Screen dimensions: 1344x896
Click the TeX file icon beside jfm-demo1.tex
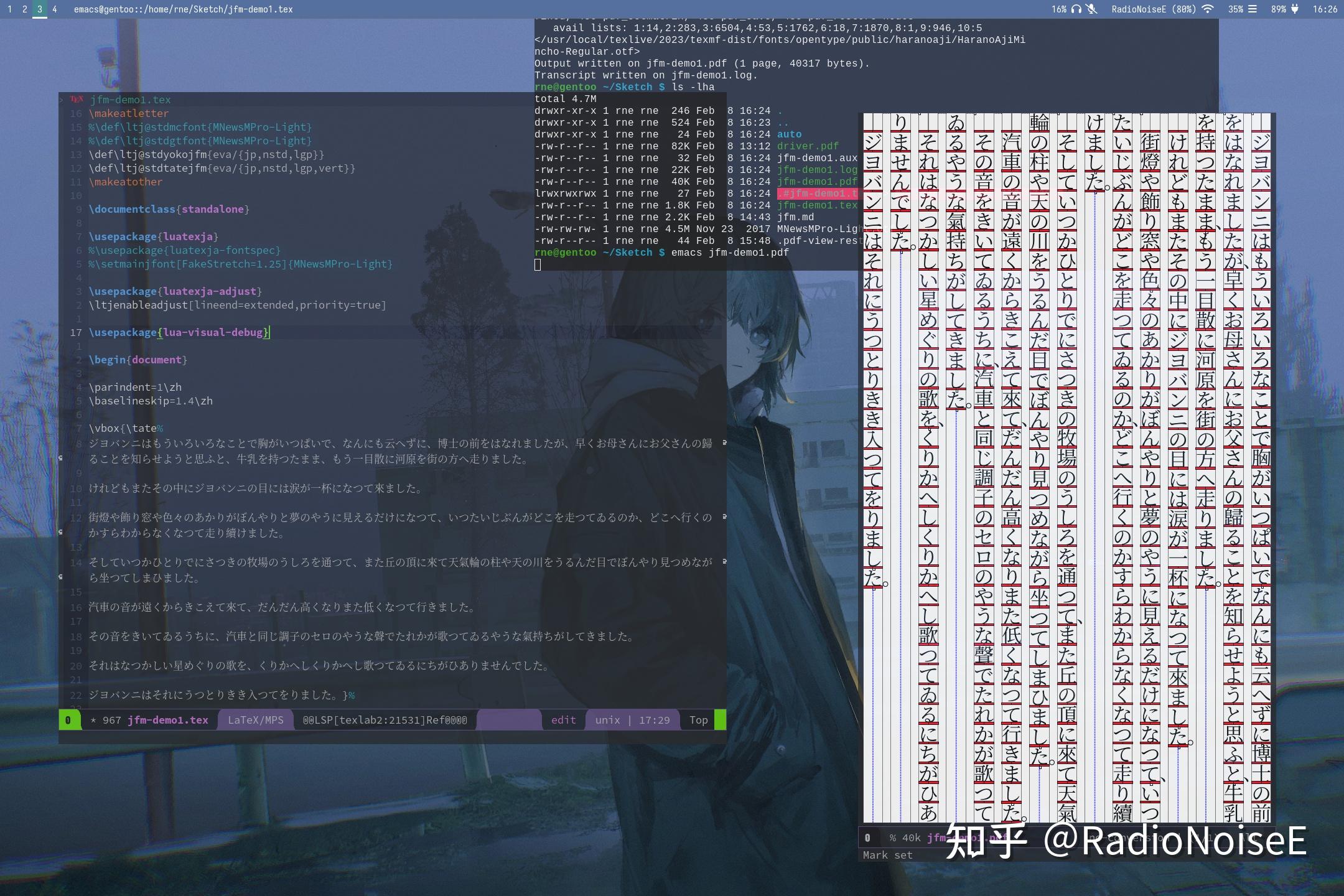tap(77, 100)
